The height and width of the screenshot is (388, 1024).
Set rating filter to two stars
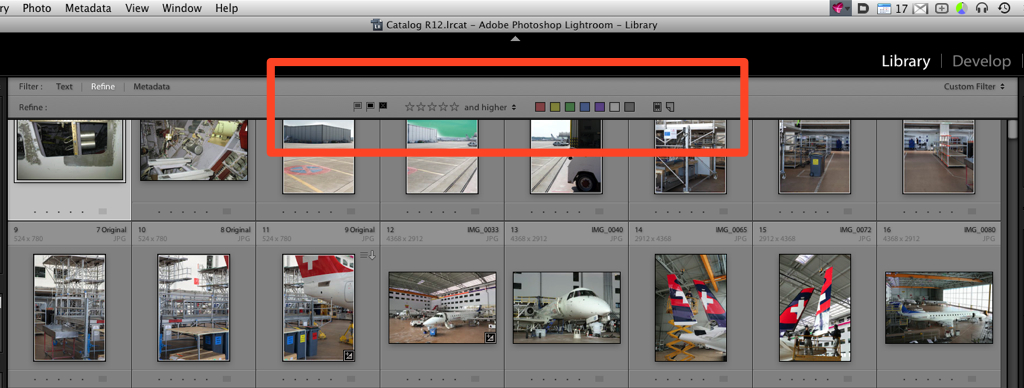coord(421,107)
